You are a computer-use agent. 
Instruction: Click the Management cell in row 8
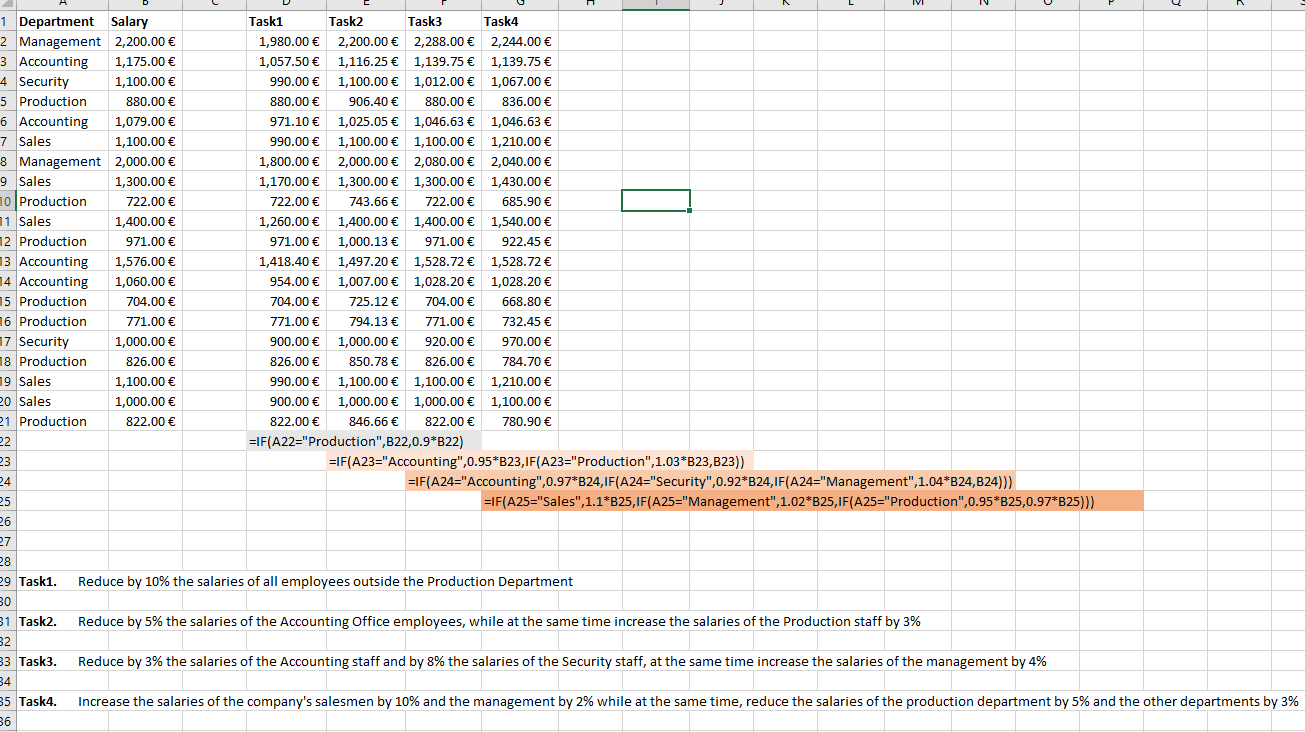point(60,161)
